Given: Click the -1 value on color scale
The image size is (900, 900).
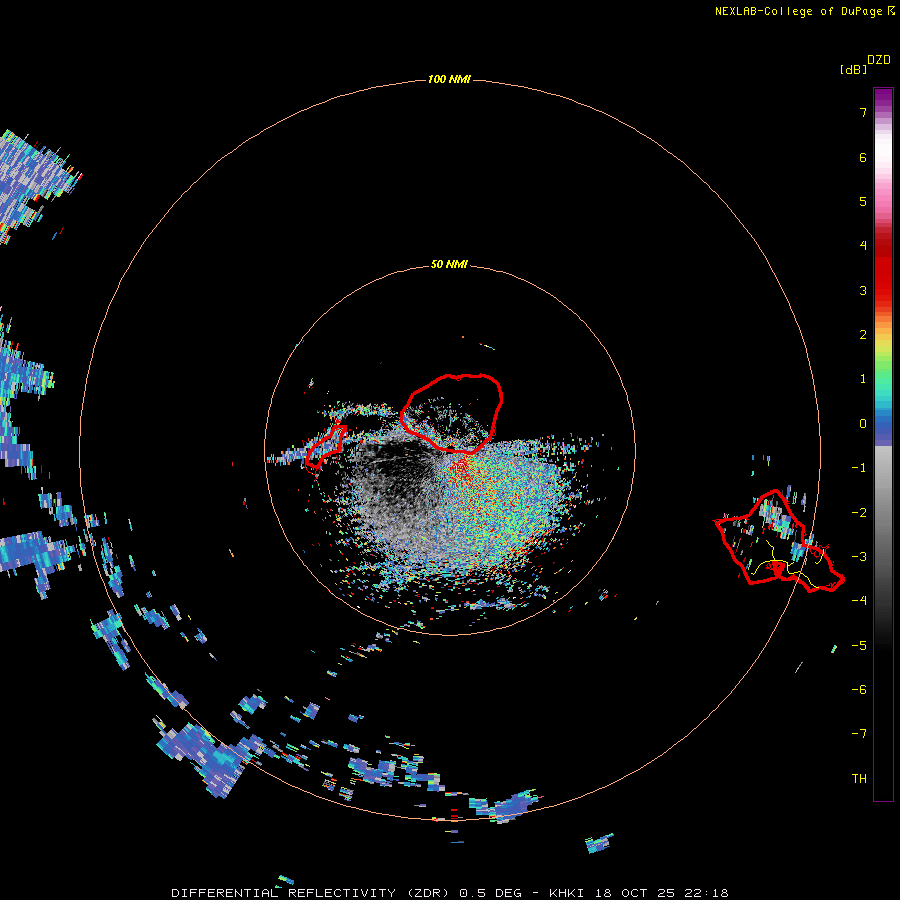Looking at the screenshot, I should [859, 468].
